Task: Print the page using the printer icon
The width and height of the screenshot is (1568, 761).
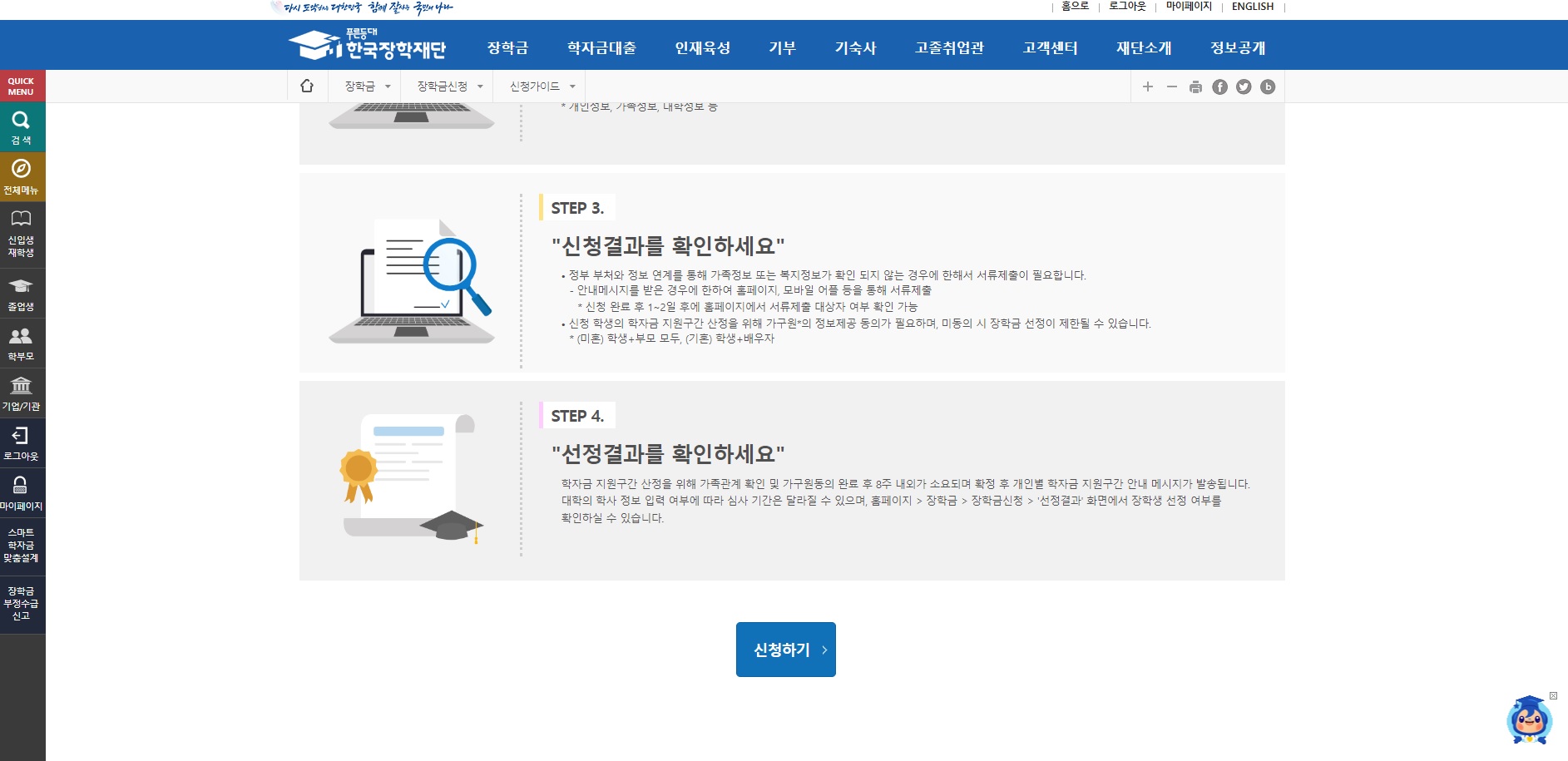Action: point(1195,86)
